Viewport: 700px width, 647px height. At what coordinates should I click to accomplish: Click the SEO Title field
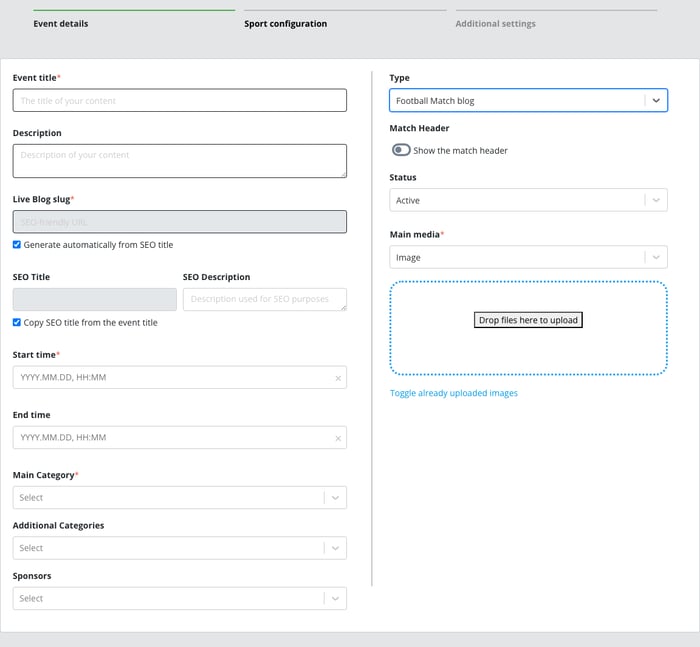95,299
